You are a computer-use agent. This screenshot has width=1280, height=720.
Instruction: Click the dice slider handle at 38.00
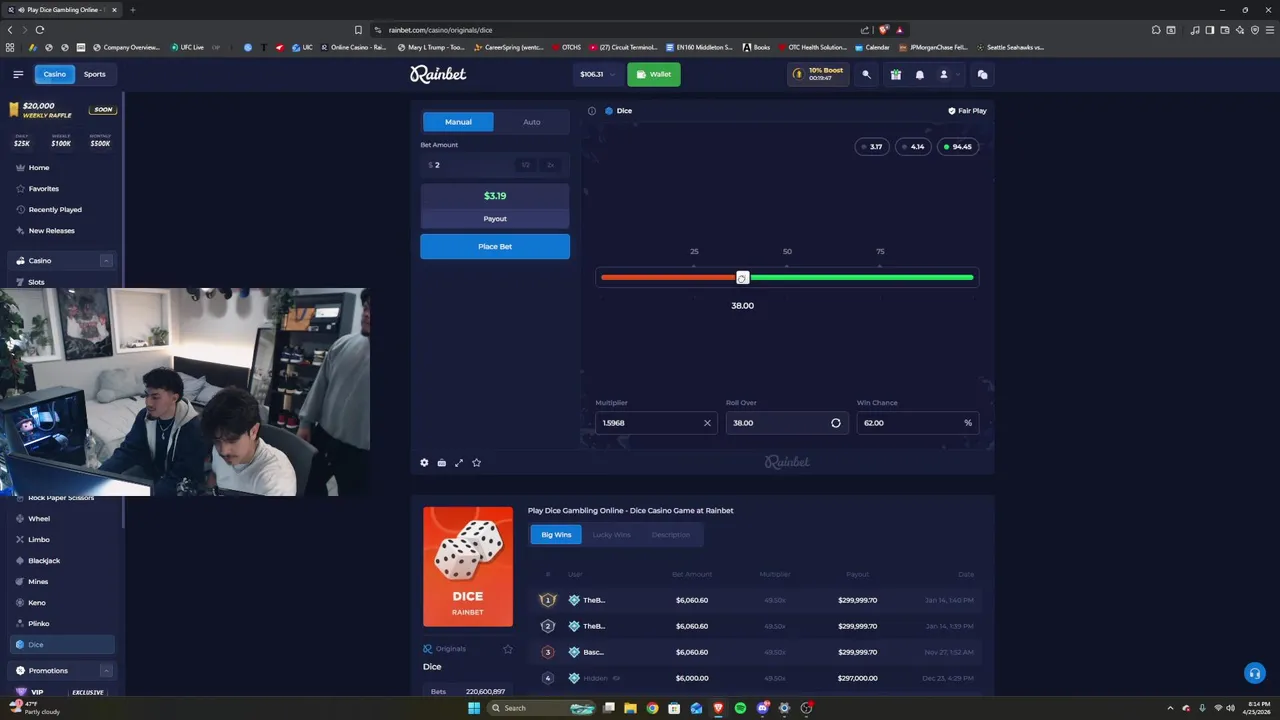(742, 277)
